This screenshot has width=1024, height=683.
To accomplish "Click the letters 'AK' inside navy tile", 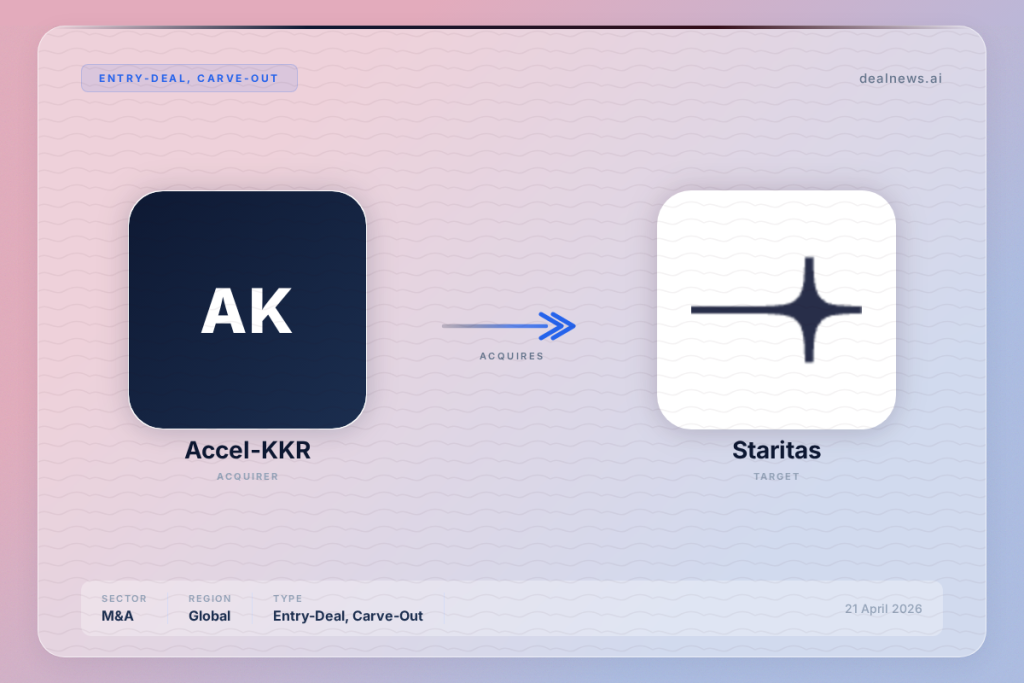I will click(246, 311).
